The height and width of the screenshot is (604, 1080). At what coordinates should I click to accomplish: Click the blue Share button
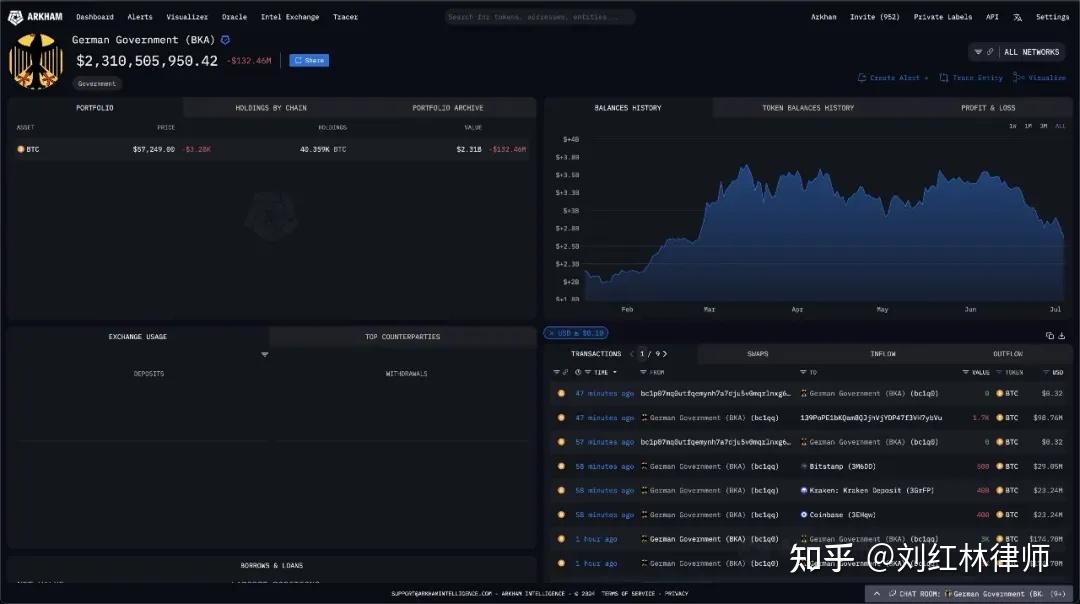click(309, 60)
